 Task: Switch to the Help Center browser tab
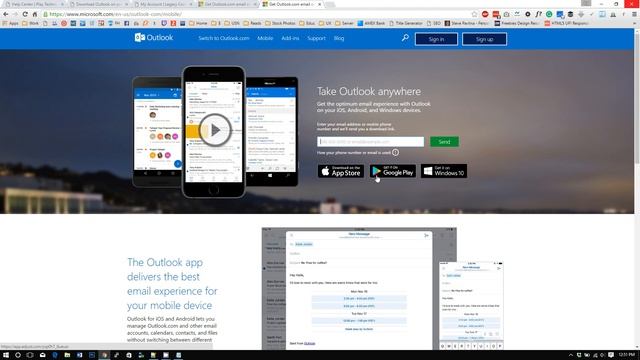(x=34, y=4)
